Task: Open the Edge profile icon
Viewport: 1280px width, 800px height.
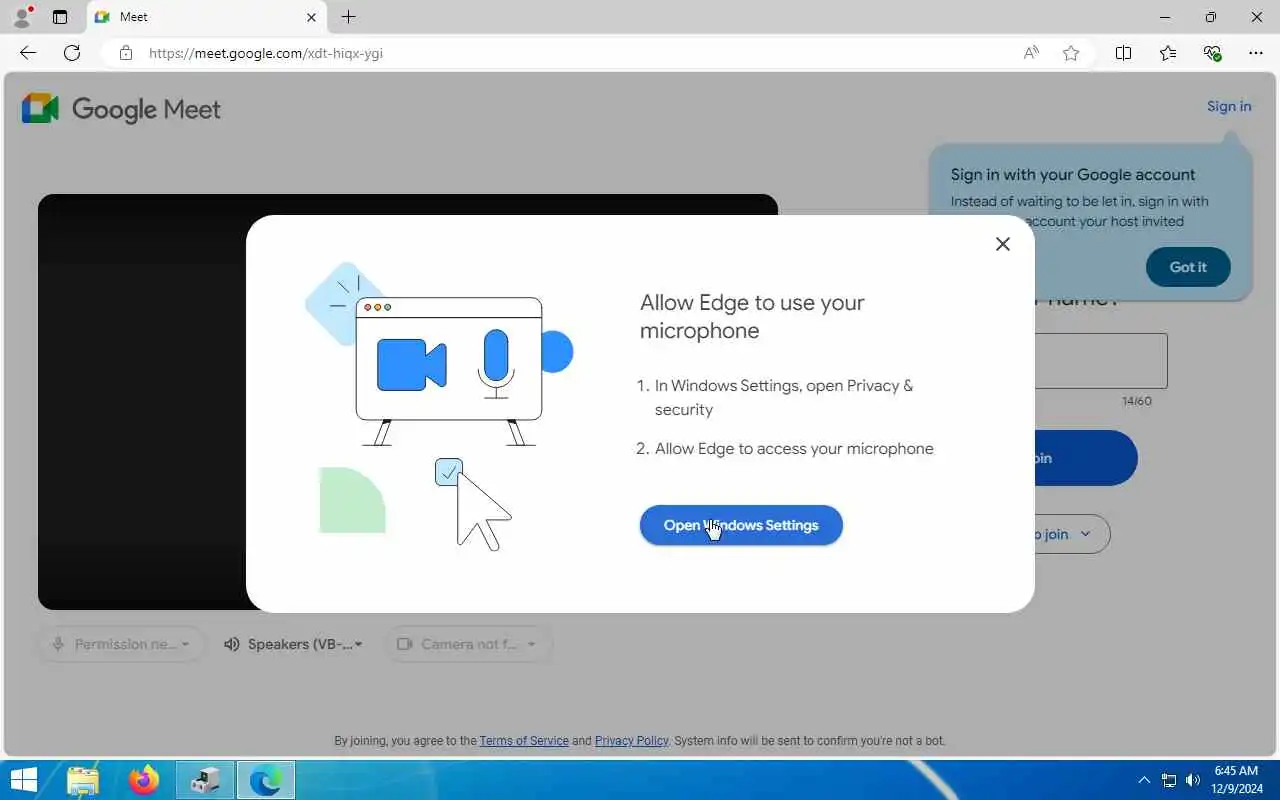Action: (22, 17)
